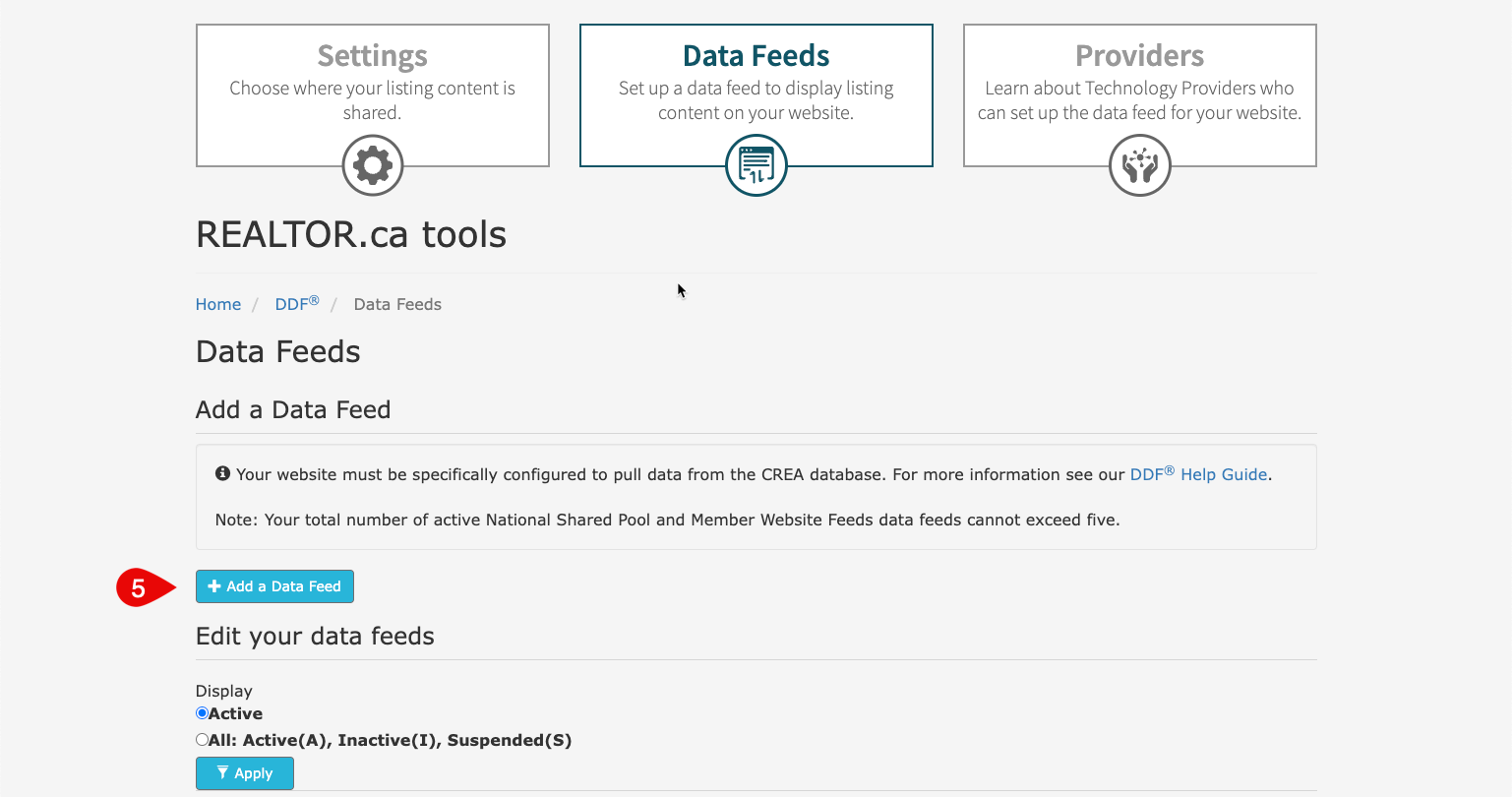Viewport: 1512px width, 797px height.
Task: Click the Data Feeds breadcrumb current item
Action: 397,304
